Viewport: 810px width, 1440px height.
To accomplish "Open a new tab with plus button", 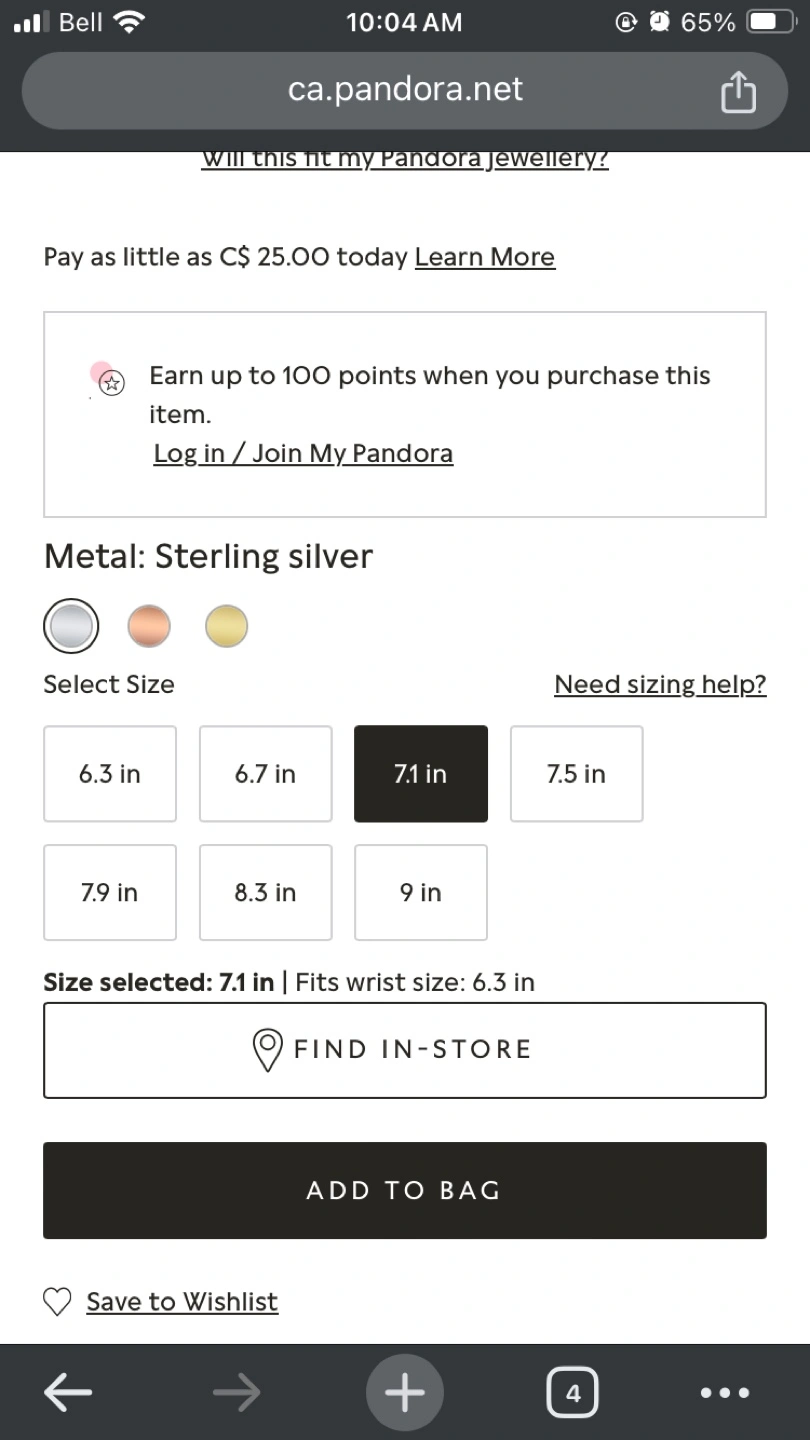I will pyautogui.click(x=405, y=1392).
